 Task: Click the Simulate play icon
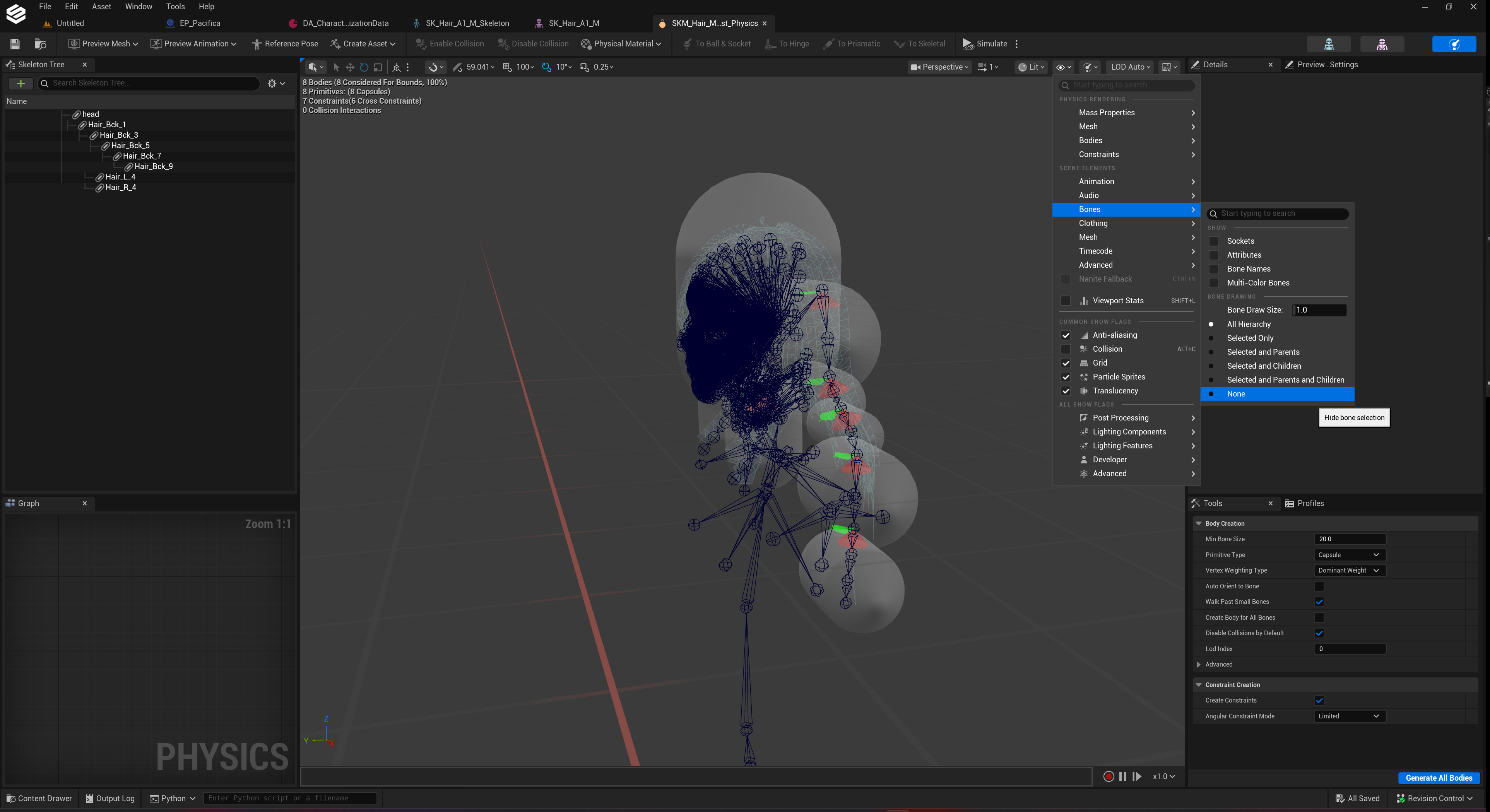(968, 44)
